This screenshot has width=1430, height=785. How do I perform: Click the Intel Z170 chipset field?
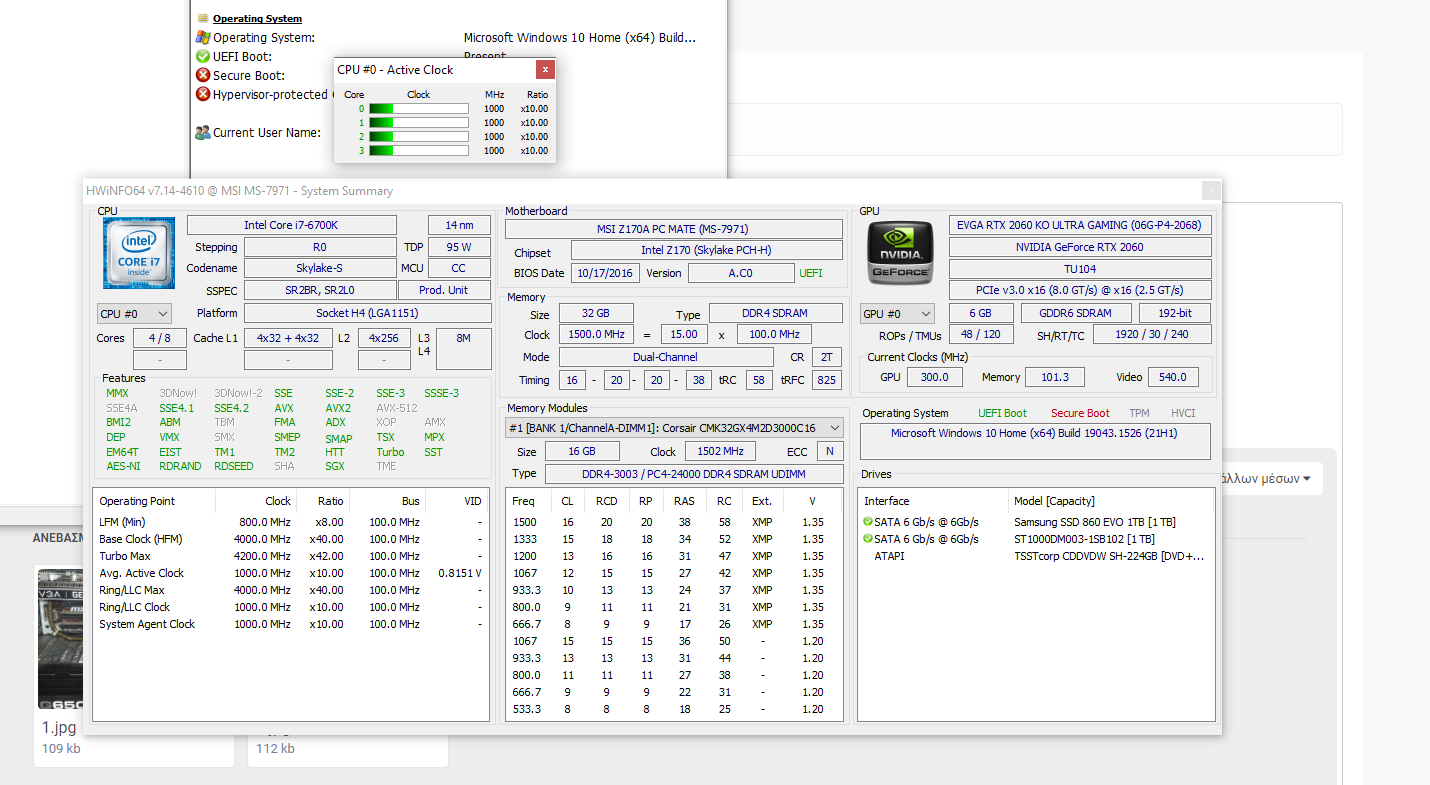(706, 250)
